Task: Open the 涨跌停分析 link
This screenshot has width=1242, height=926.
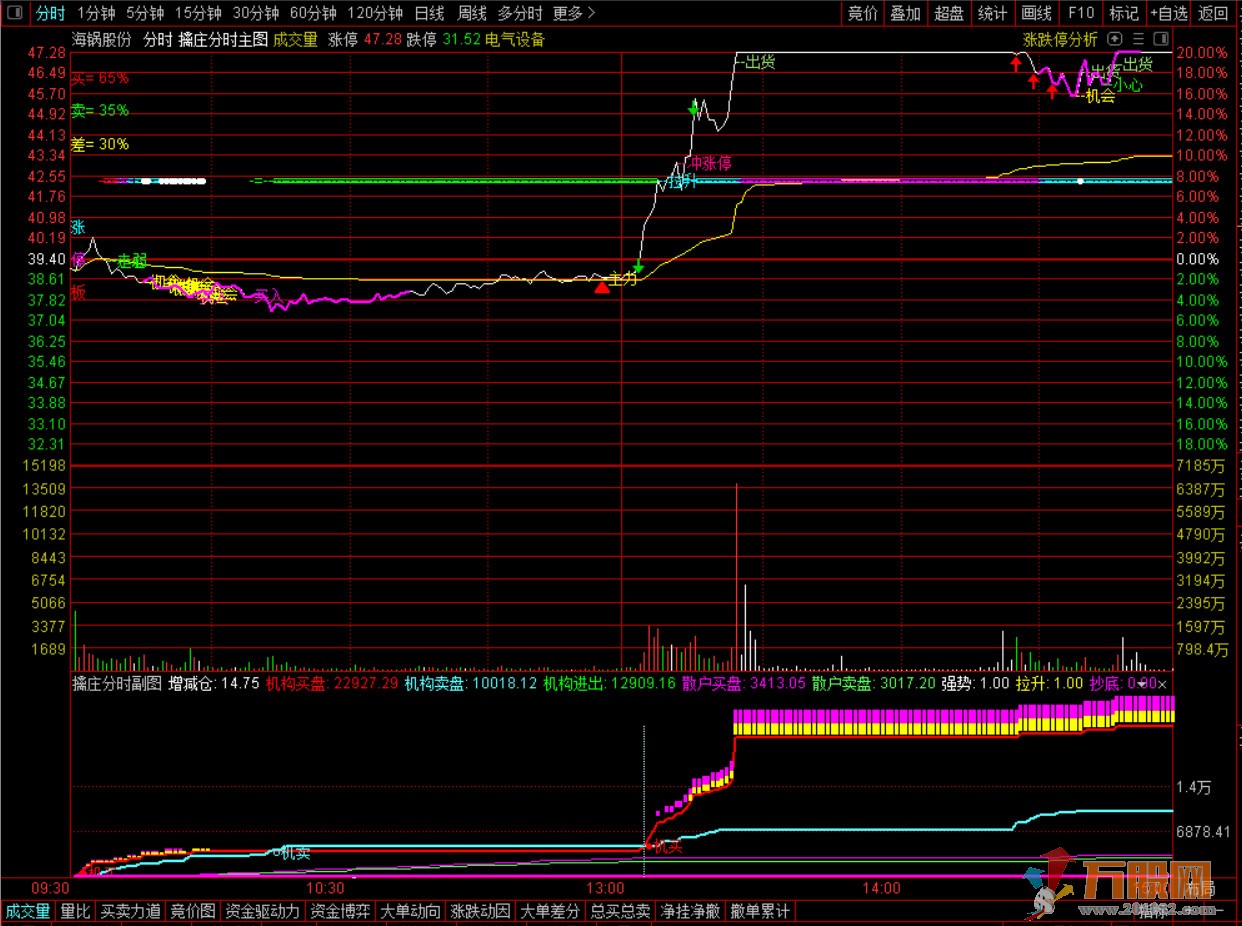Action: [x=1060, y=39]
